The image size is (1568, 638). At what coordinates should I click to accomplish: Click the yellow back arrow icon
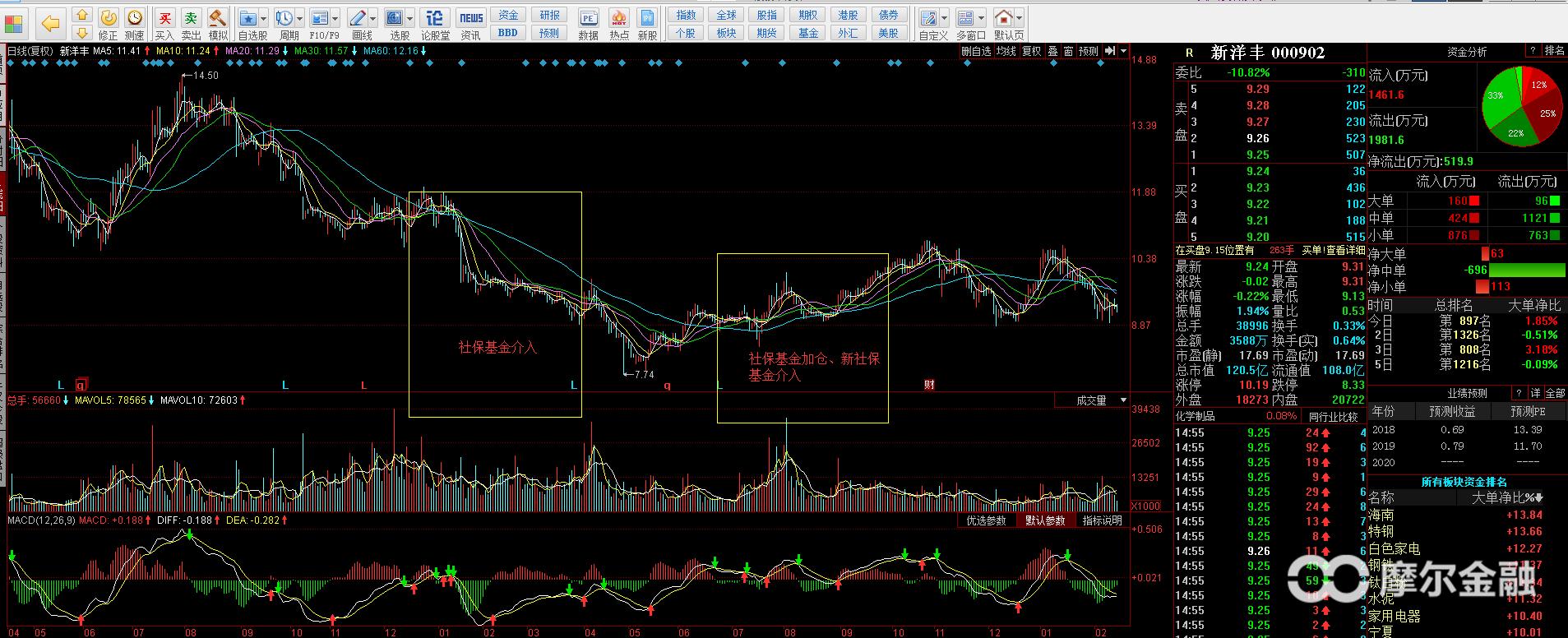(51, 23)
